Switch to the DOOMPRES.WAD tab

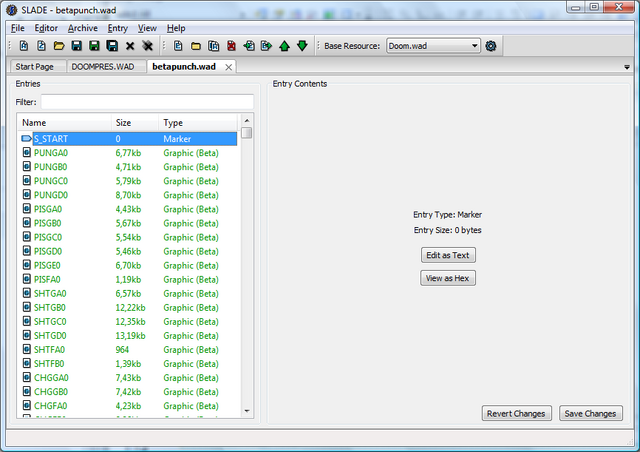pos(103,67)
